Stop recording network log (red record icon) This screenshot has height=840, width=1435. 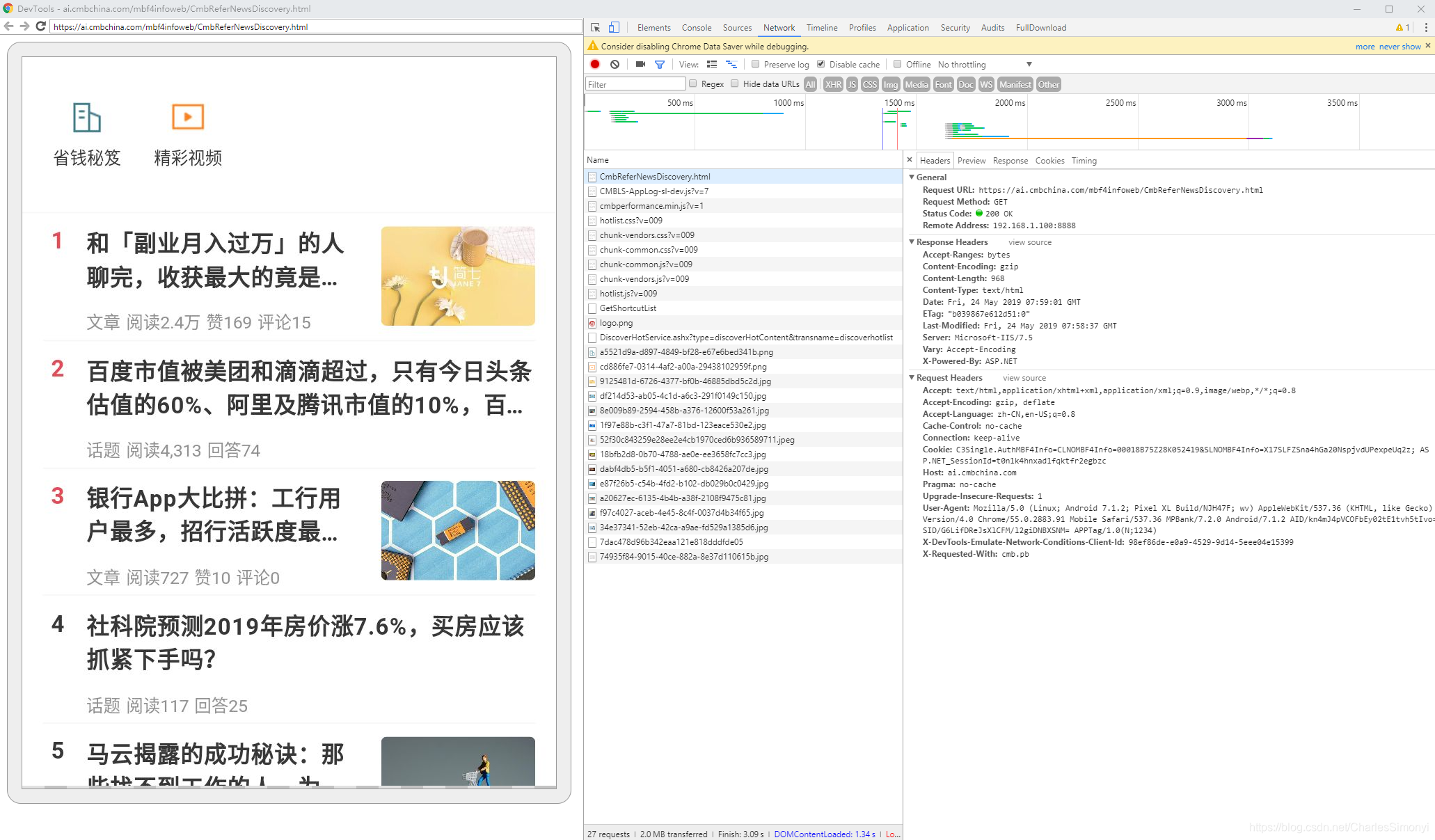coord(595,64)
